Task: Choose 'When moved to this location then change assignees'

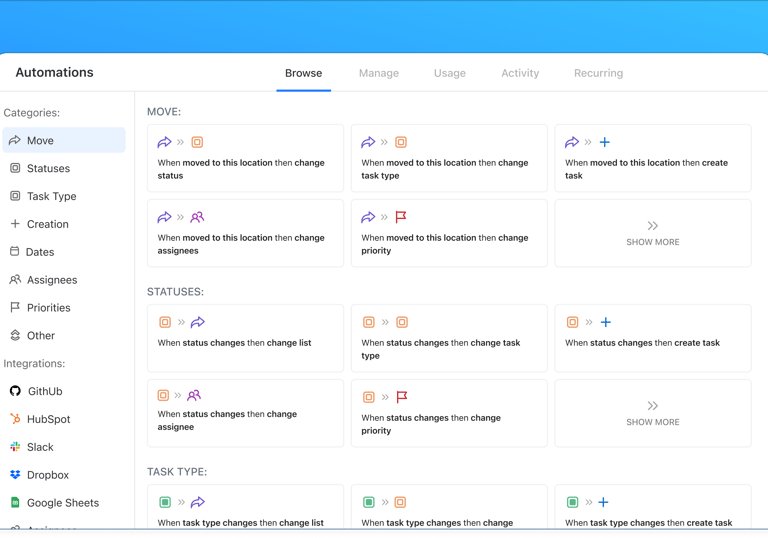Action: (245, 233)
